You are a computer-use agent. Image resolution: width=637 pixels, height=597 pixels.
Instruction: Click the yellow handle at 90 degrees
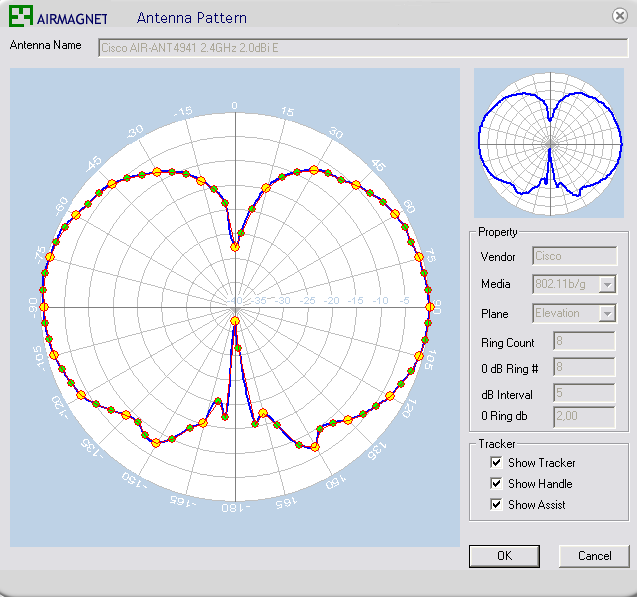[430, 307]
